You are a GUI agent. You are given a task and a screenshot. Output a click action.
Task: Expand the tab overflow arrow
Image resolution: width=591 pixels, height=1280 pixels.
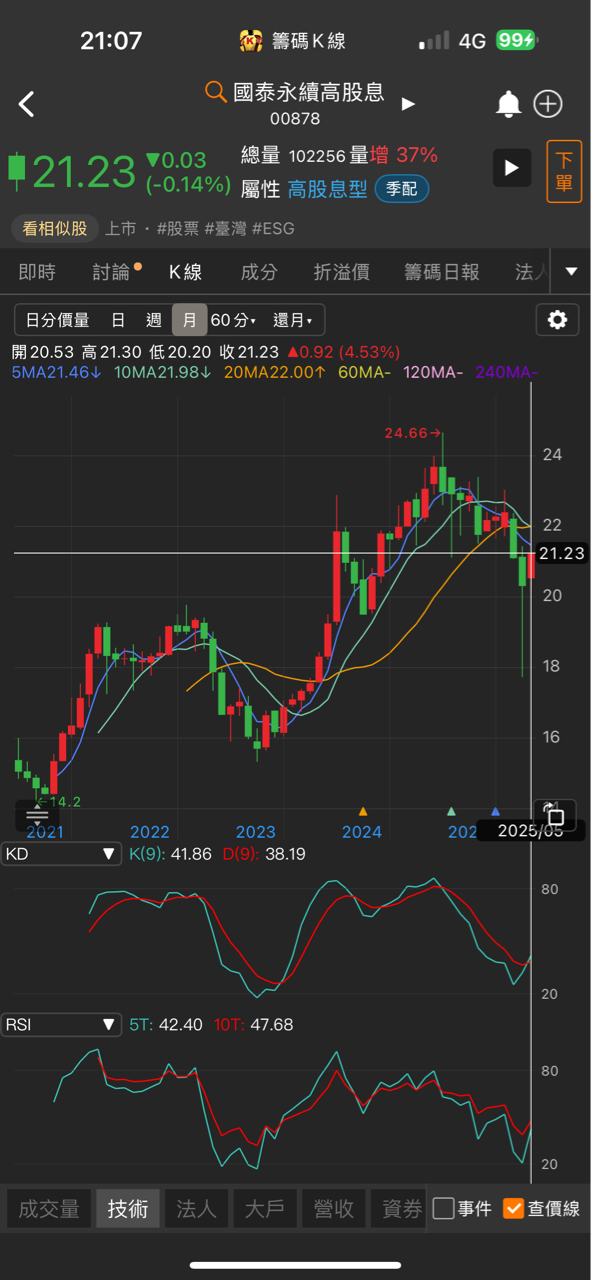571,271
